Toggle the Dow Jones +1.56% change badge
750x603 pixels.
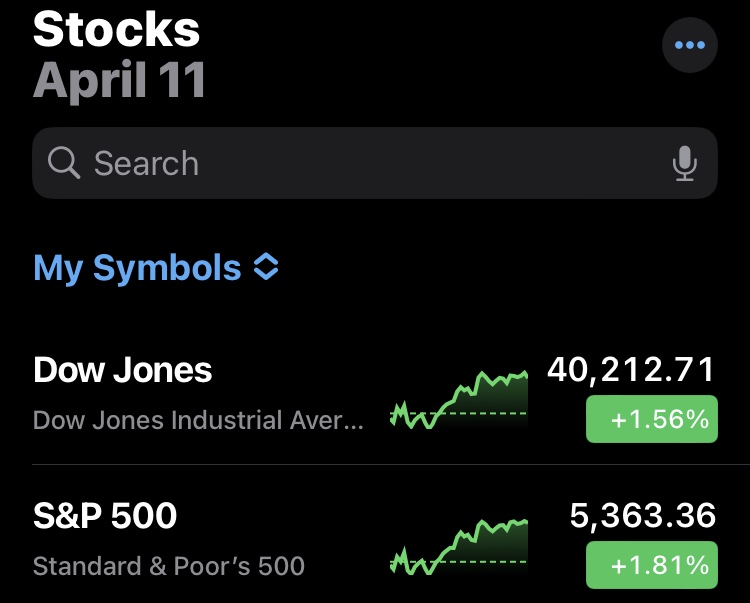click(651, 419)
